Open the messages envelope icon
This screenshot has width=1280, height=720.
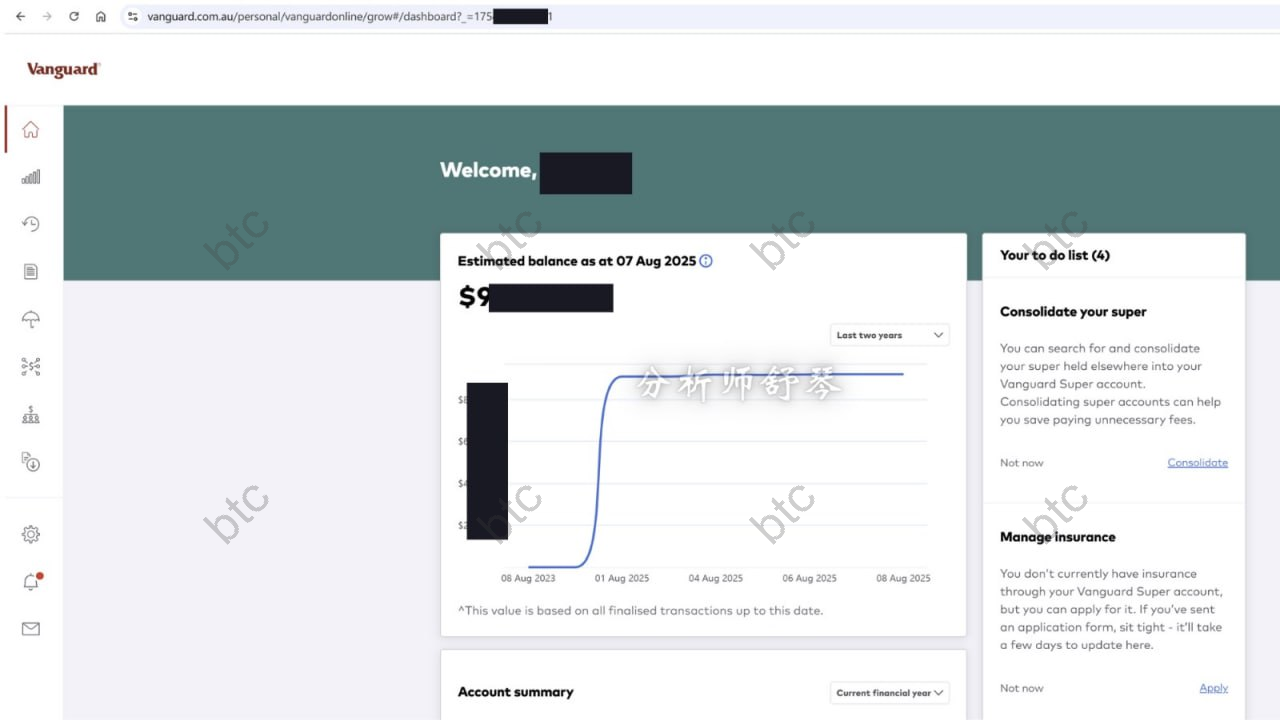point(31,629)
